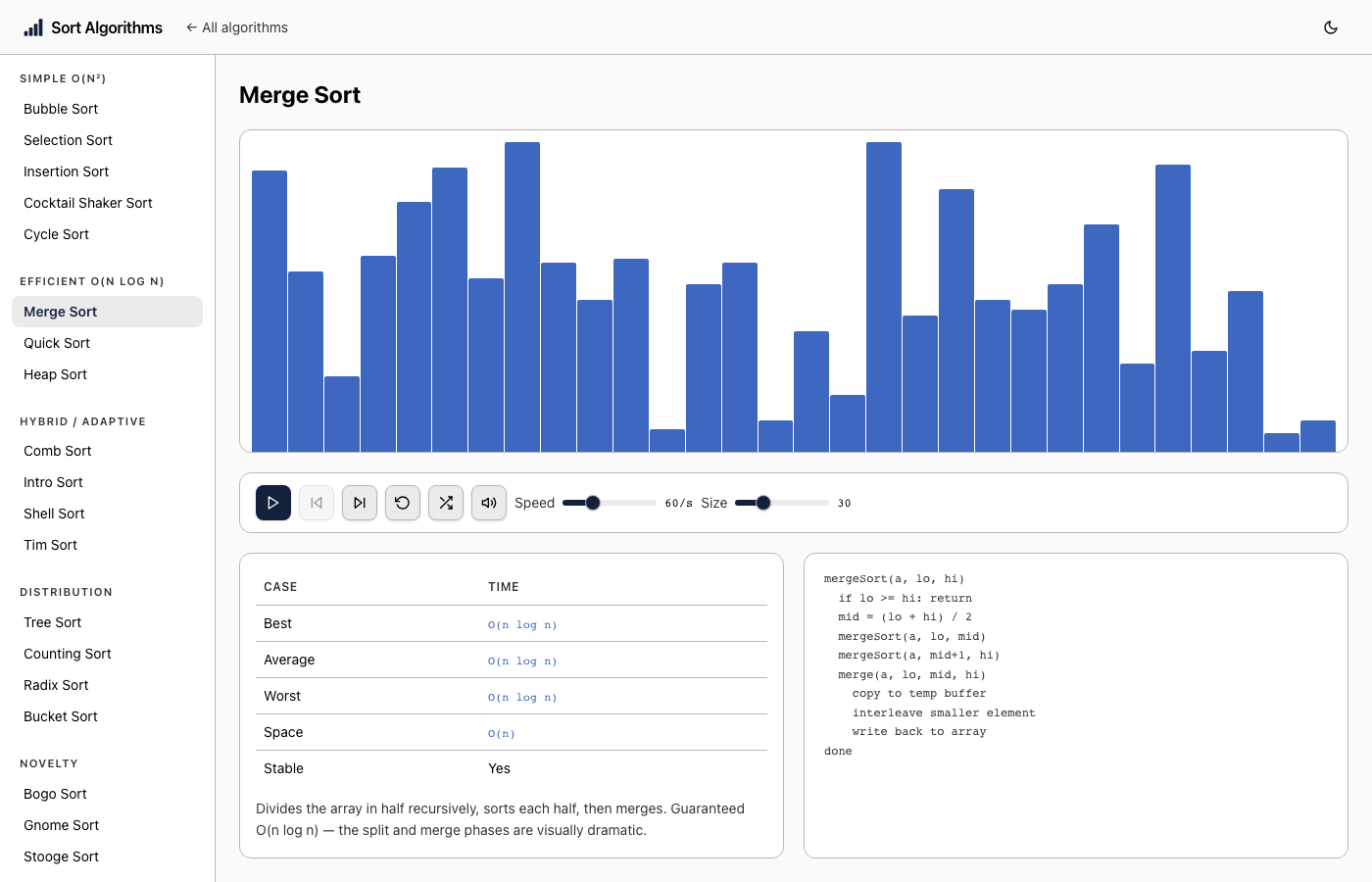The image size is (1372, 882).
Task: Click the Stable value 'Yes'
Action: [500, 768]
